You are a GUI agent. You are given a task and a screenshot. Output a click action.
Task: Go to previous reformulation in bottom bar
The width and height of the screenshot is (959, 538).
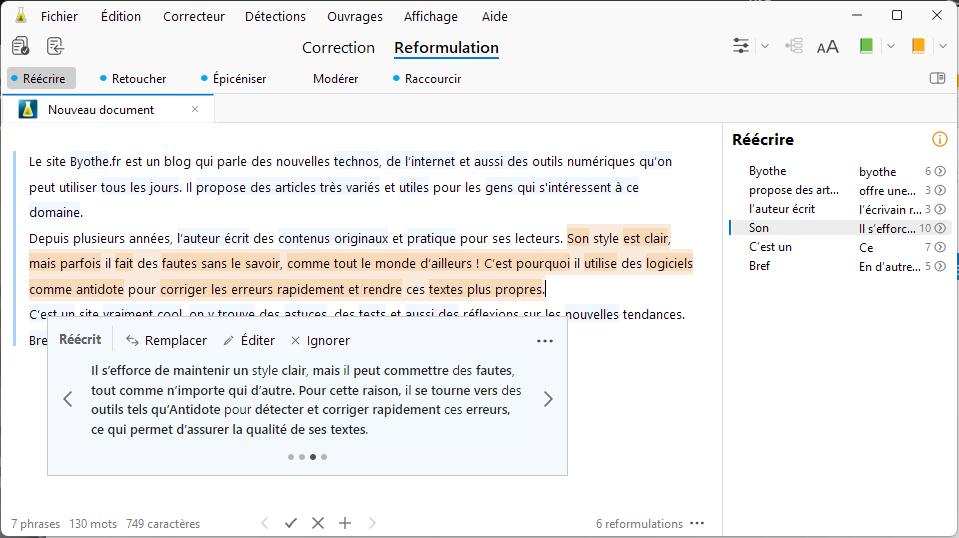(264, 523)
